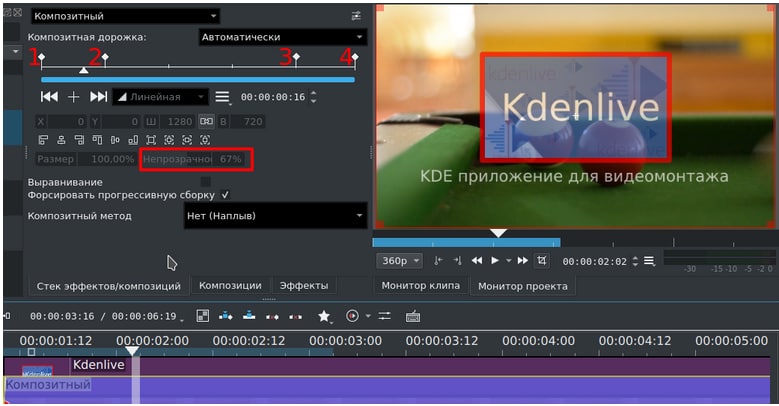The width and height of the screenshot is (779, 406).
Task: Align left geometry icon
Action: [43, 140]
